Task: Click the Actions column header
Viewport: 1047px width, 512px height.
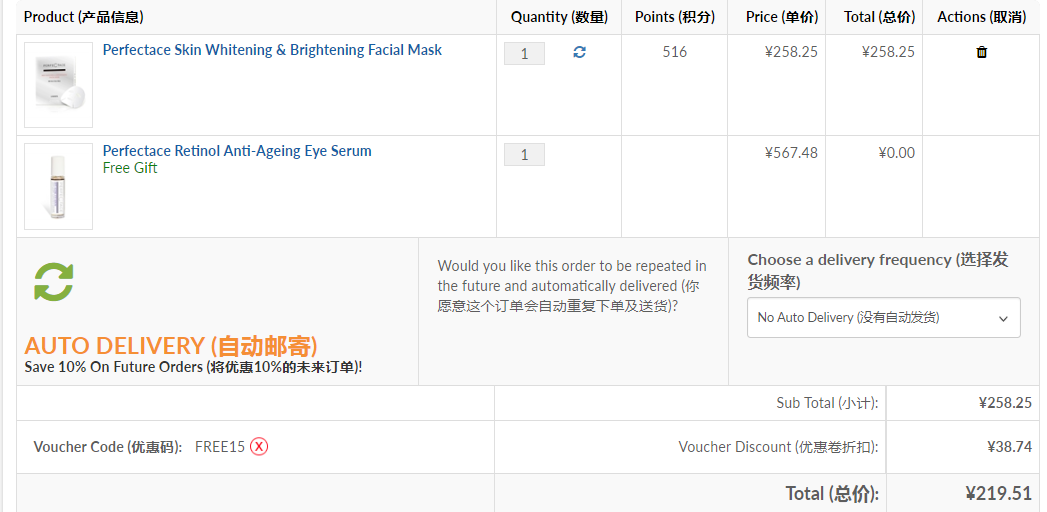Action: pos(982,17)
